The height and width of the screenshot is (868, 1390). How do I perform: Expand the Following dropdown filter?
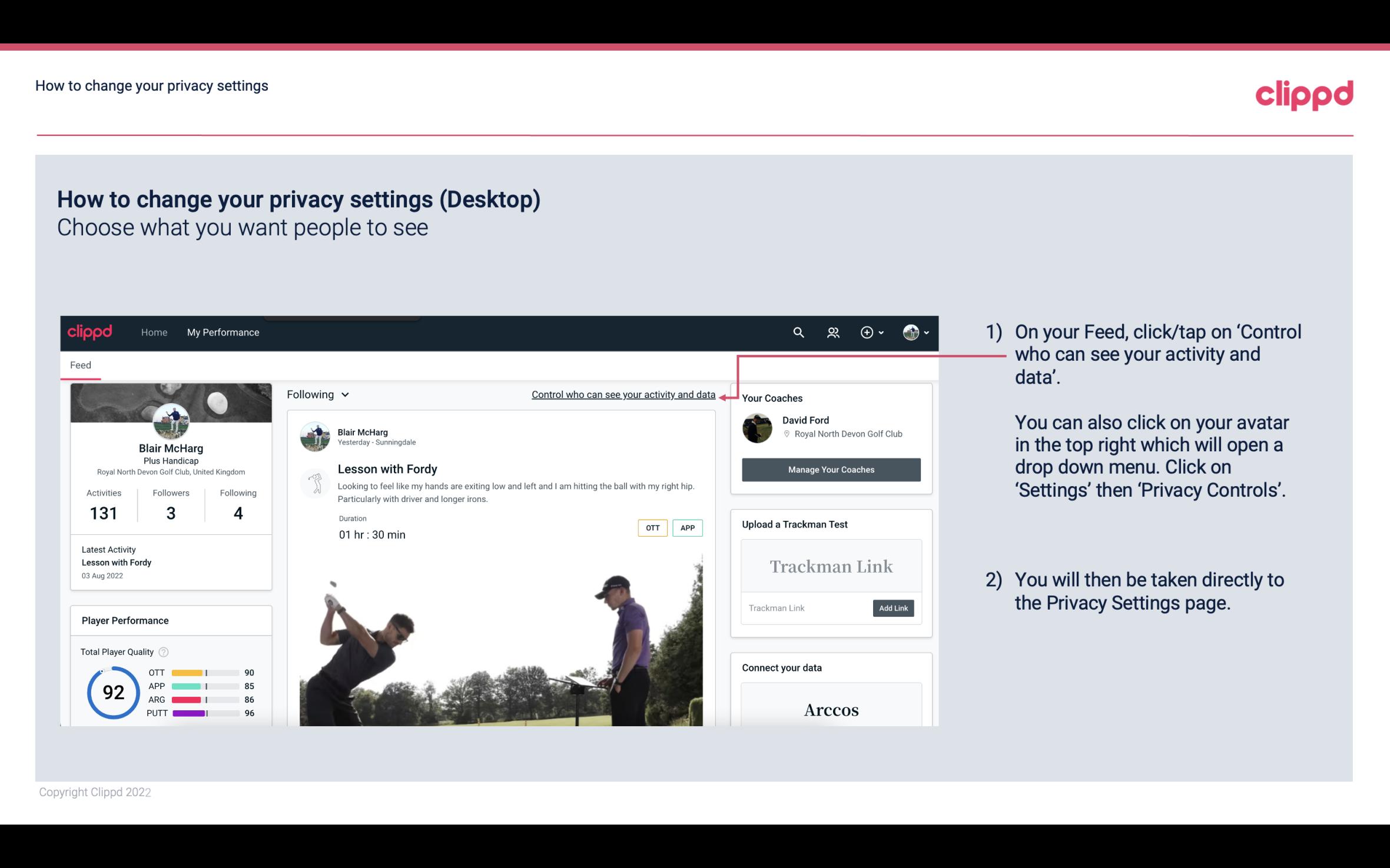(x=316, y=393)
